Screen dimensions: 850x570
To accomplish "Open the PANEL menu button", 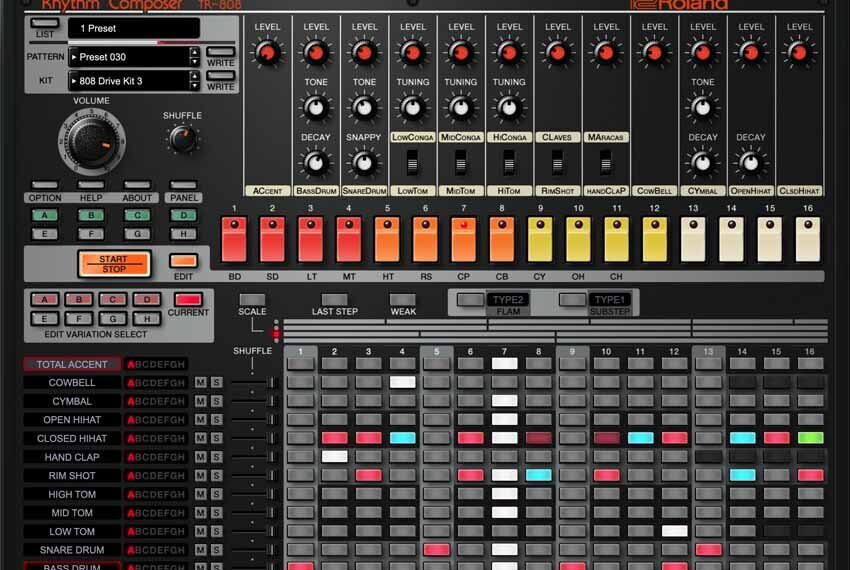I will pyautogui.click(x=184, y=185).
